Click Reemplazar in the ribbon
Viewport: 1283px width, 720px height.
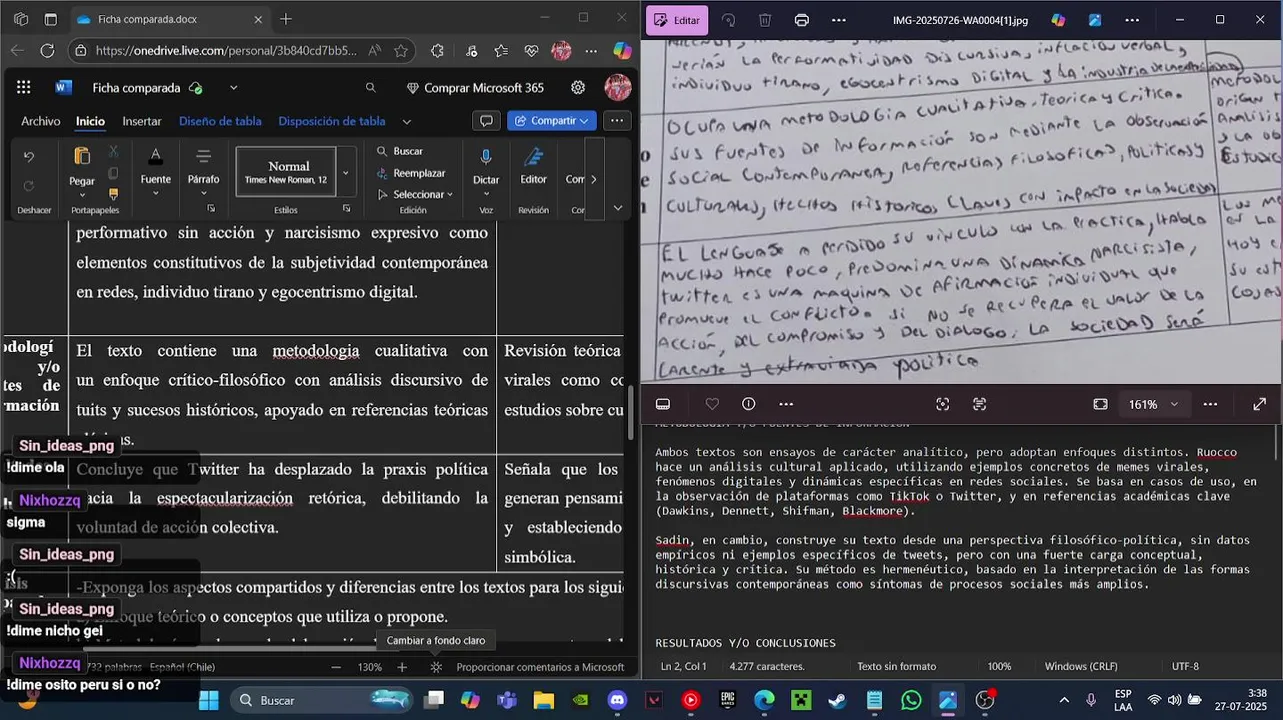410,173
